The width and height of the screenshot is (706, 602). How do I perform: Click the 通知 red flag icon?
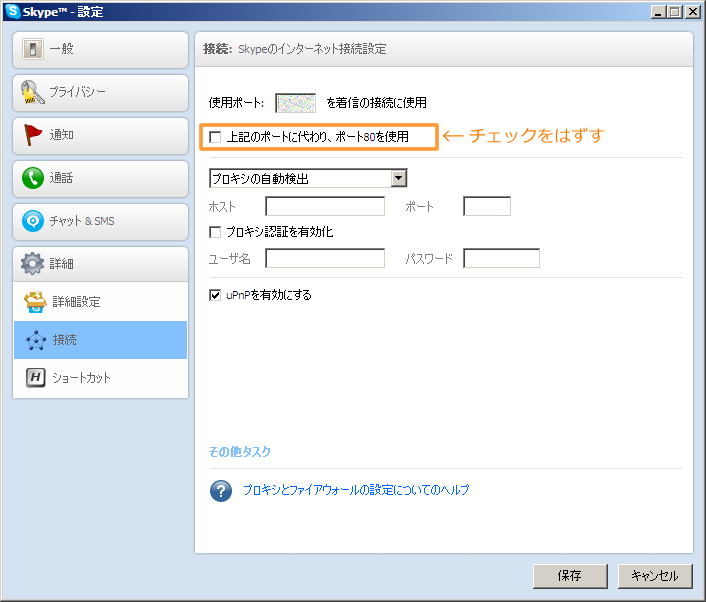[33, 135]
